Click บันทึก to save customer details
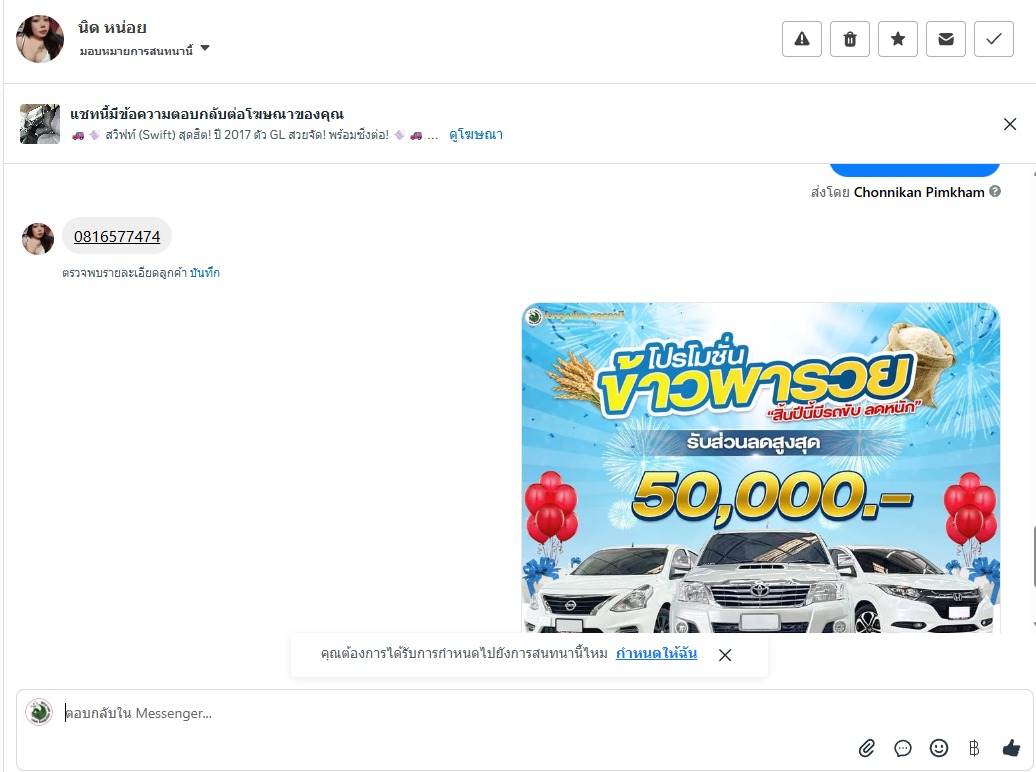This screenshot has height=772, width=1036. coord(205,272)
